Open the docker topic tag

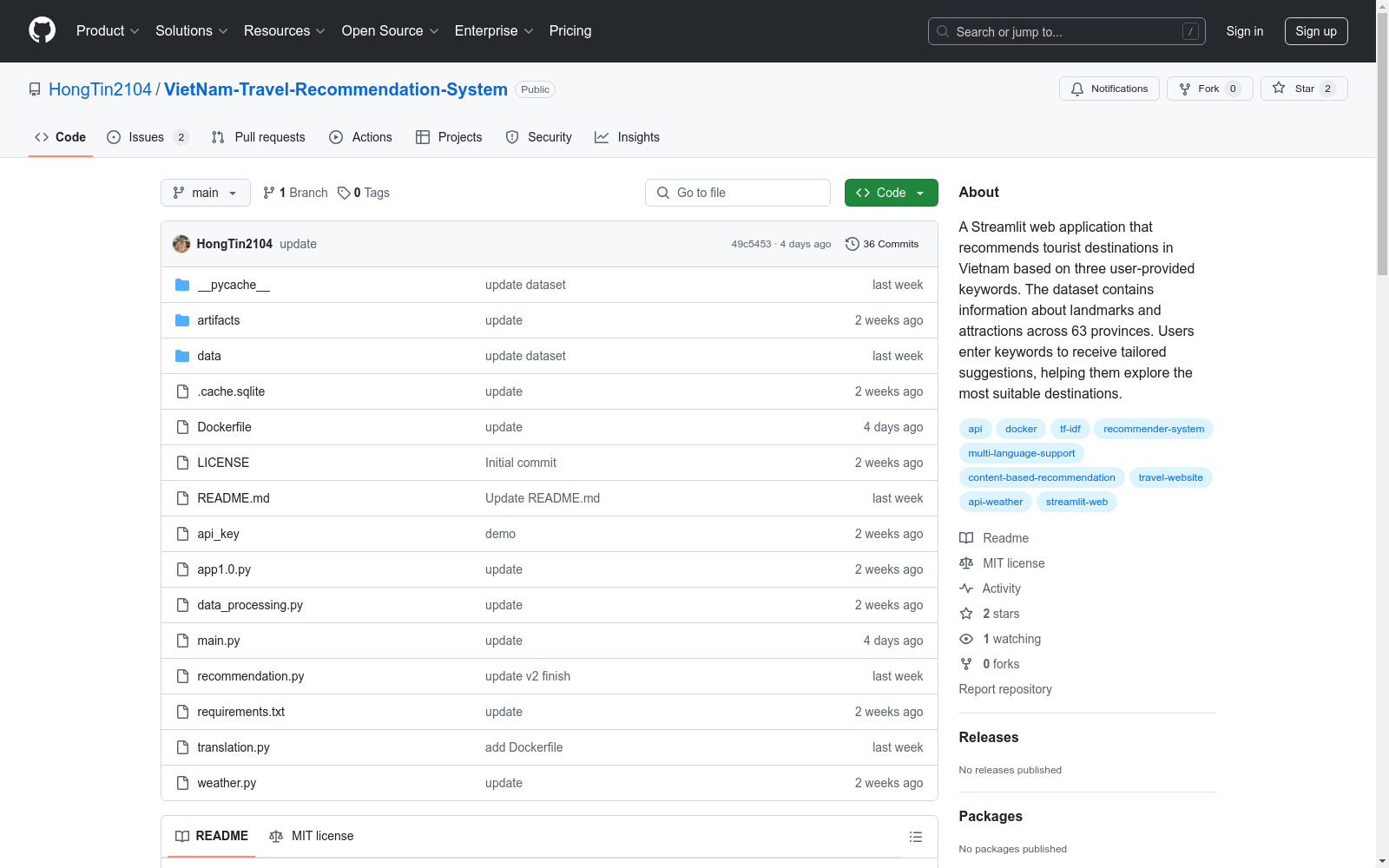1021,429
